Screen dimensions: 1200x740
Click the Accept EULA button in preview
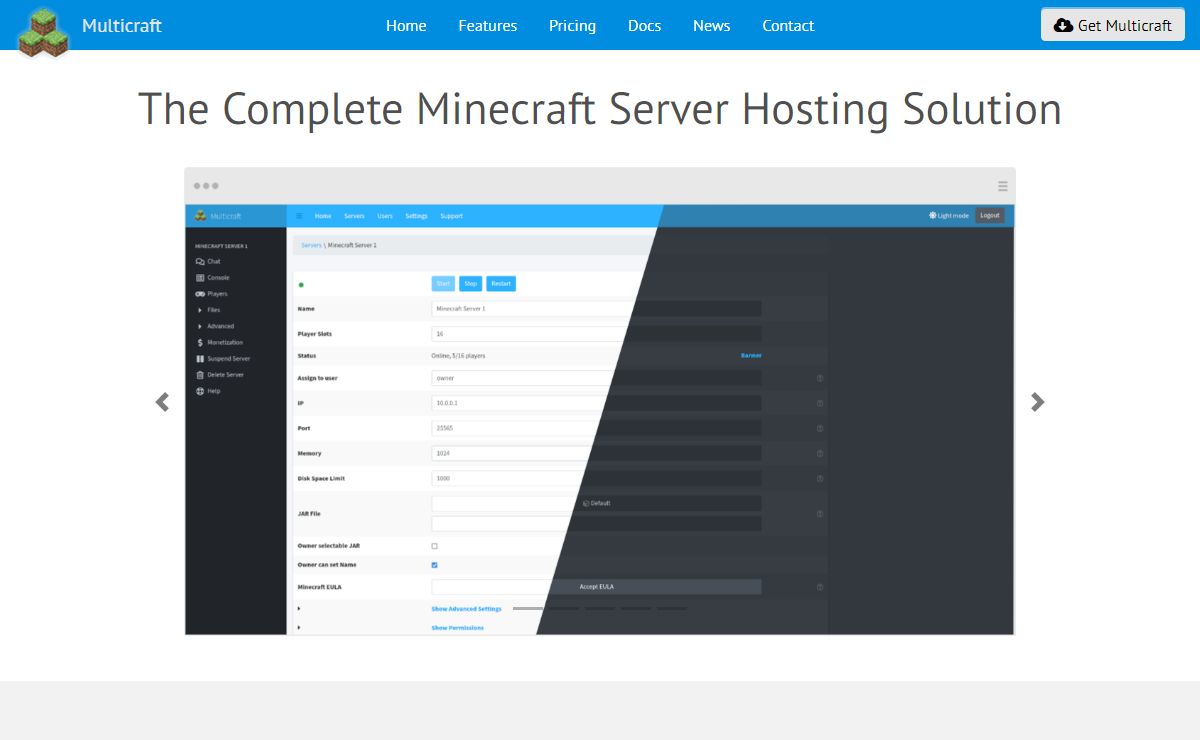click(x=596, y=587)
